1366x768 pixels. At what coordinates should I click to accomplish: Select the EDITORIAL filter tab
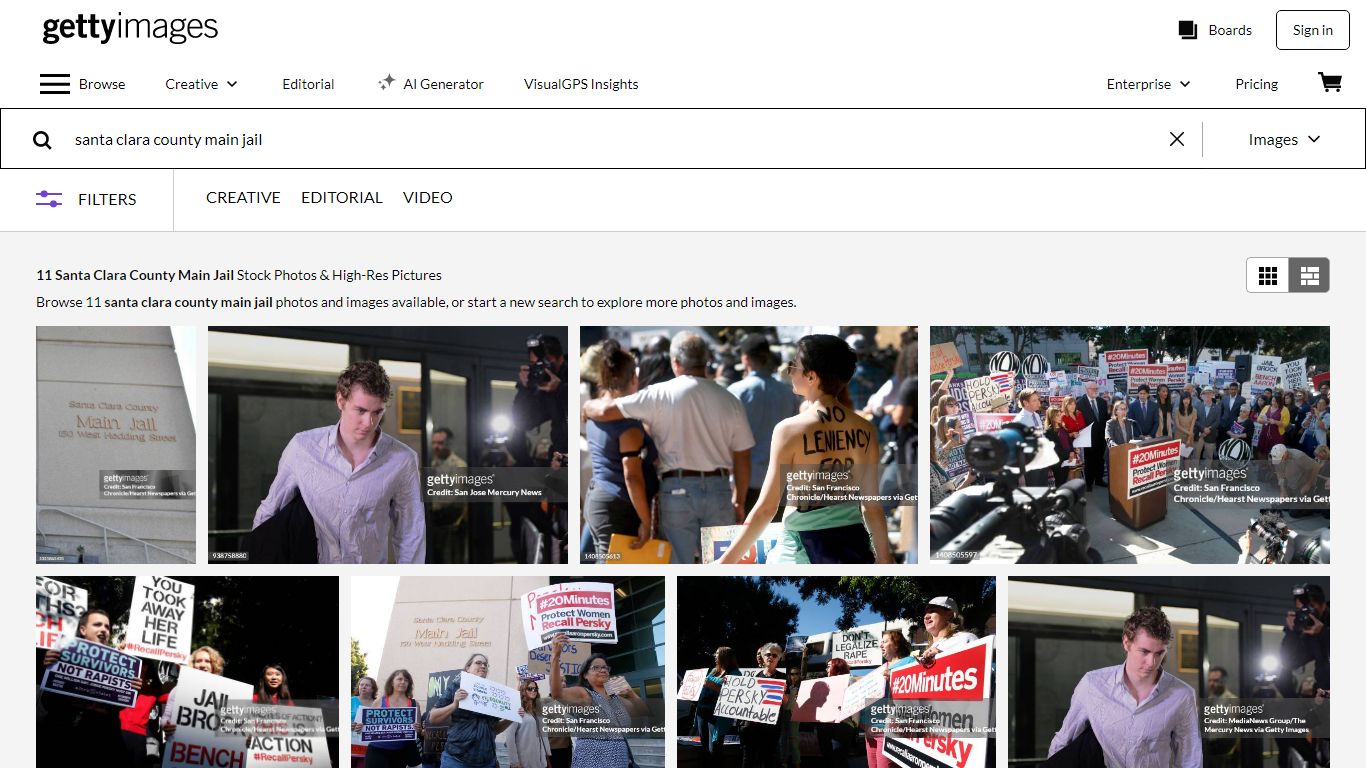(342, 198)
